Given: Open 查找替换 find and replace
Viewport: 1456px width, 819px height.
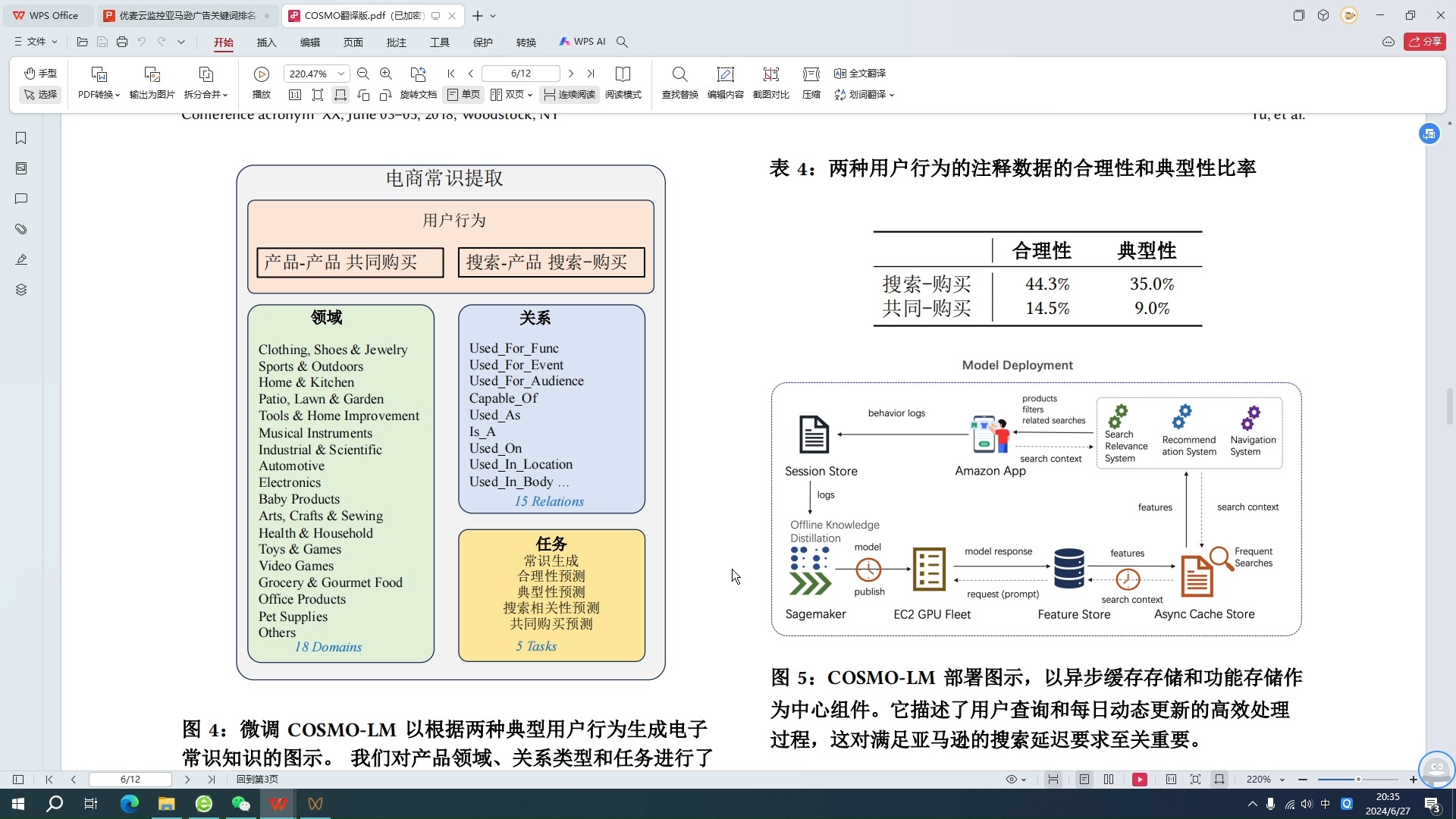Looking at the screenshot, I should 679,83.
